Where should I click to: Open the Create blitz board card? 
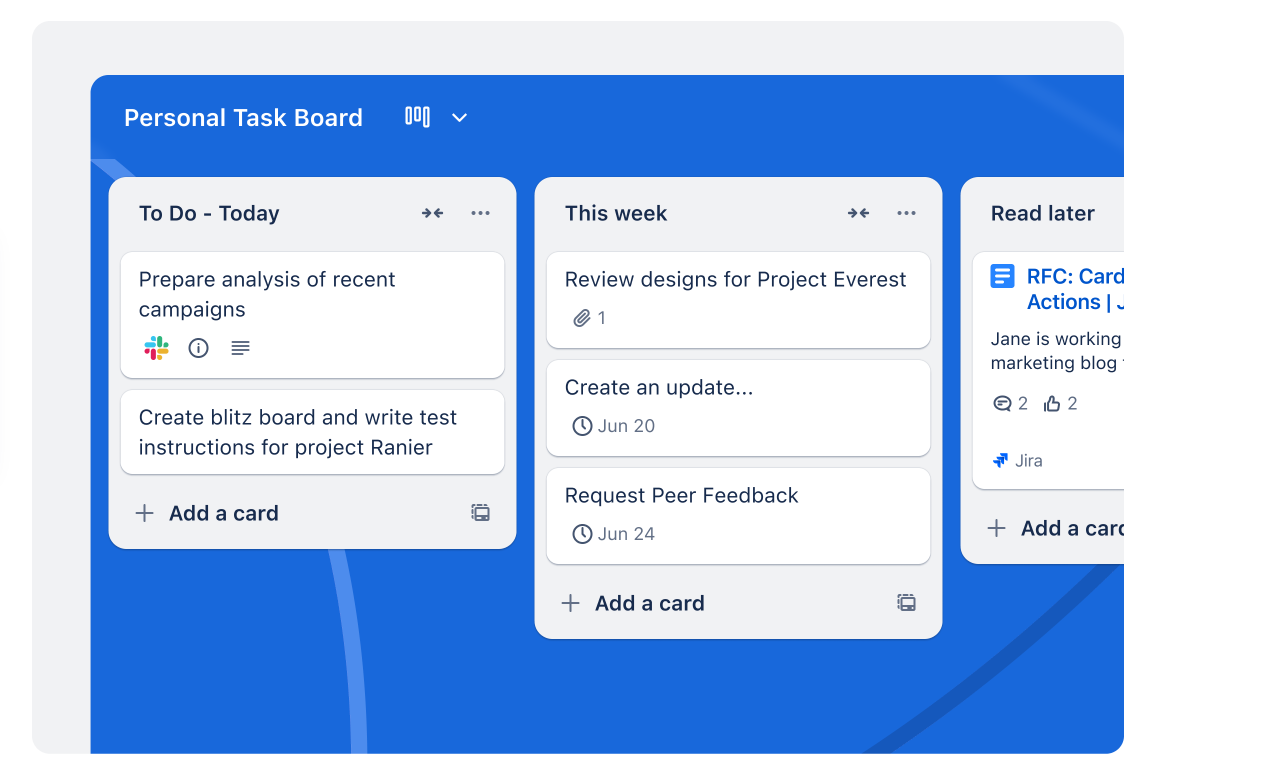point(312,432)
